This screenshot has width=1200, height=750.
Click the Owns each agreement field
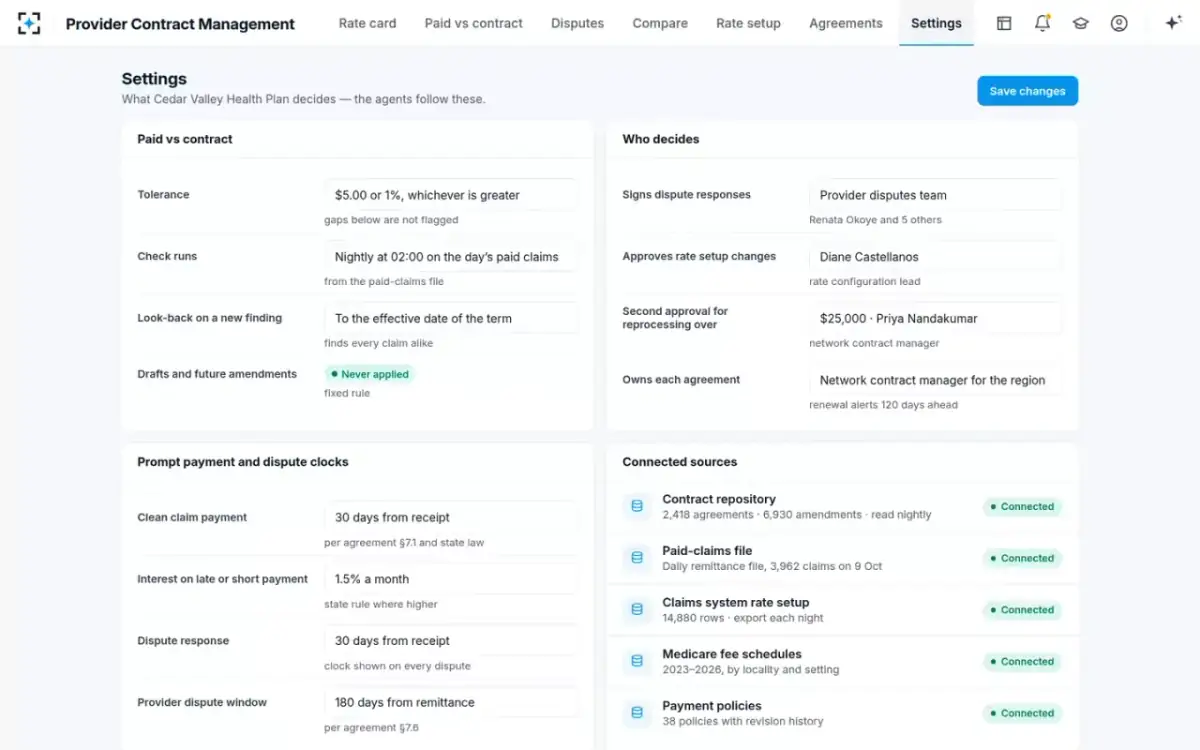click(935, 380)
